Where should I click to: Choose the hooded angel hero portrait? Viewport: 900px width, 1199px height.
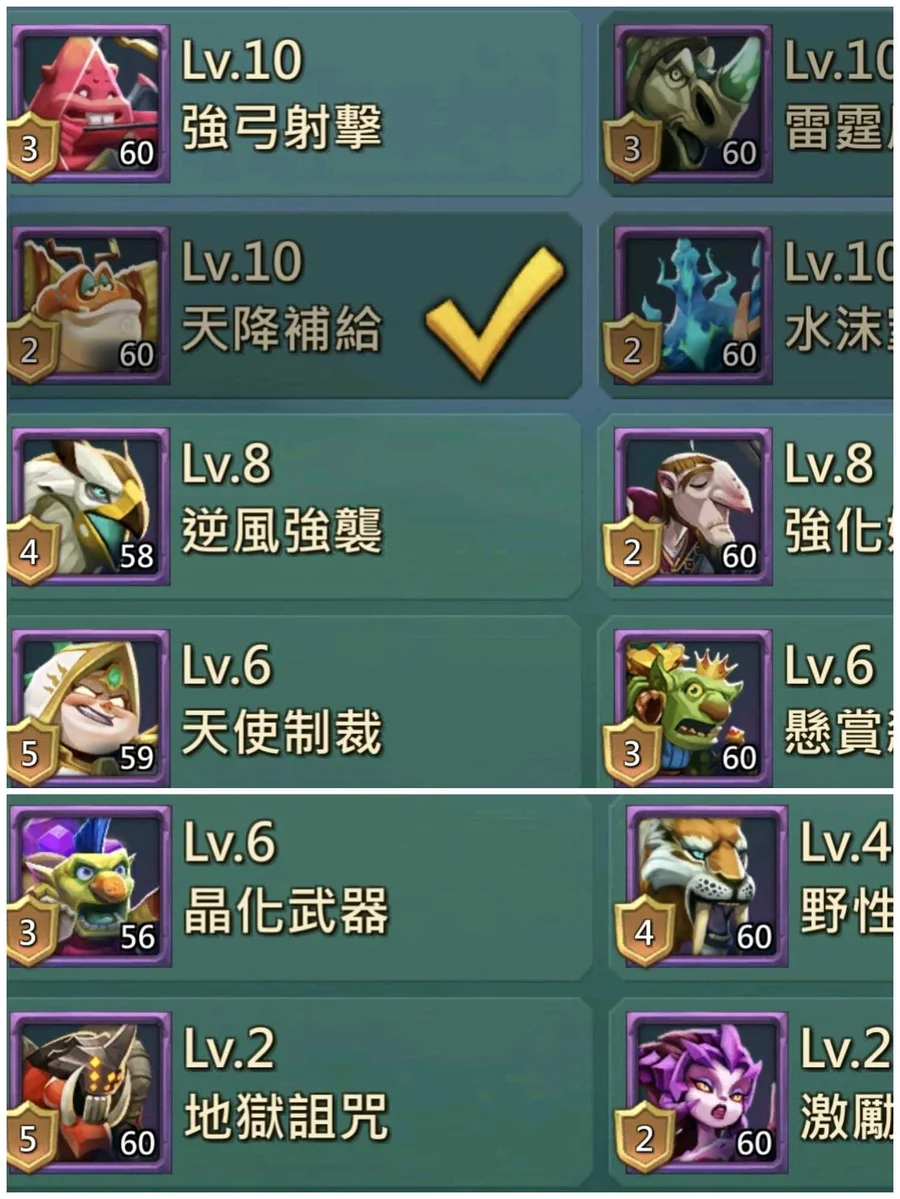90,707
